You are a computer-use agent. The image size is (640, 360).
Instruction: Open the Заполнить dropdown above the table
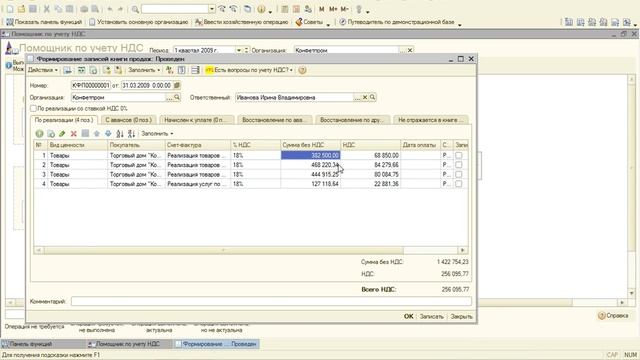(x=157, y=133)
